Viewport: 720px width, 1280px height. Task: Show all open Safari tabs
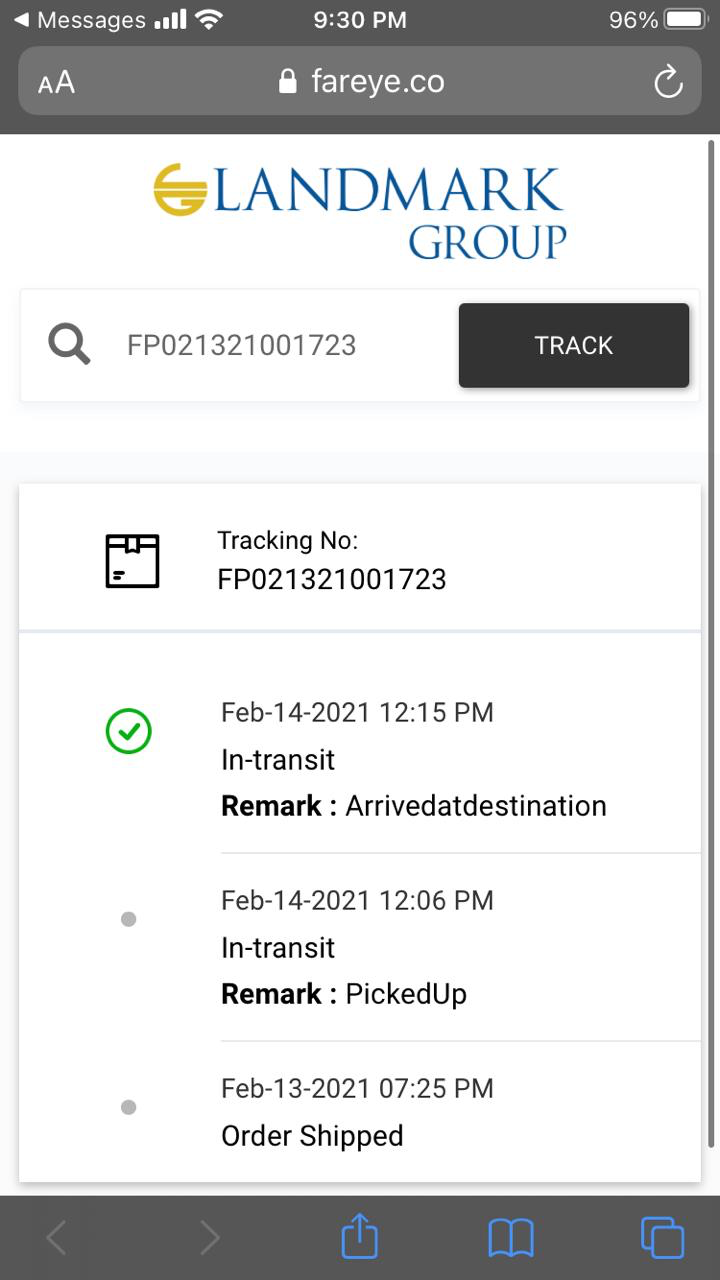coord(662,1238)
